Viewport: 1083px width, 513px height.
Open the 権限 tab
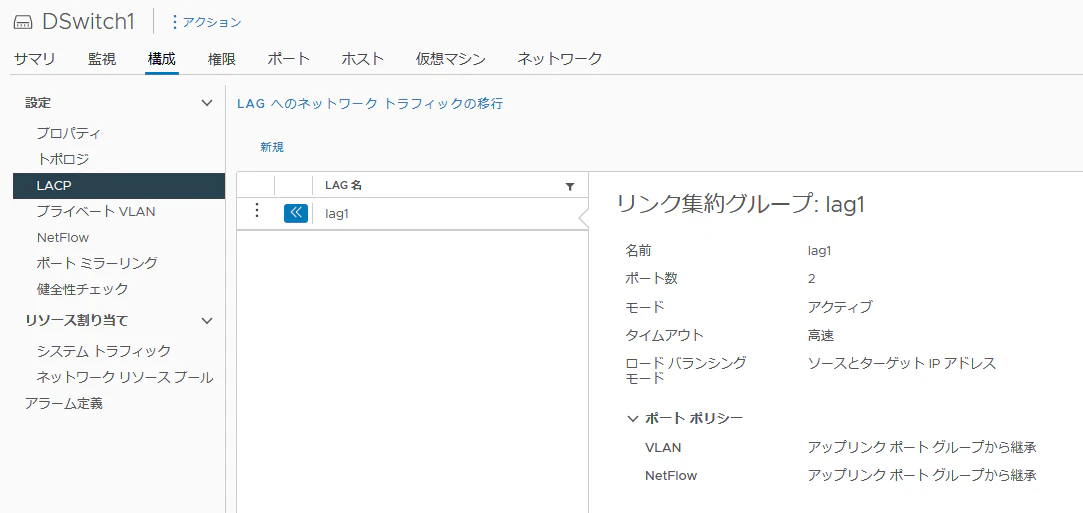coord(222,59)
